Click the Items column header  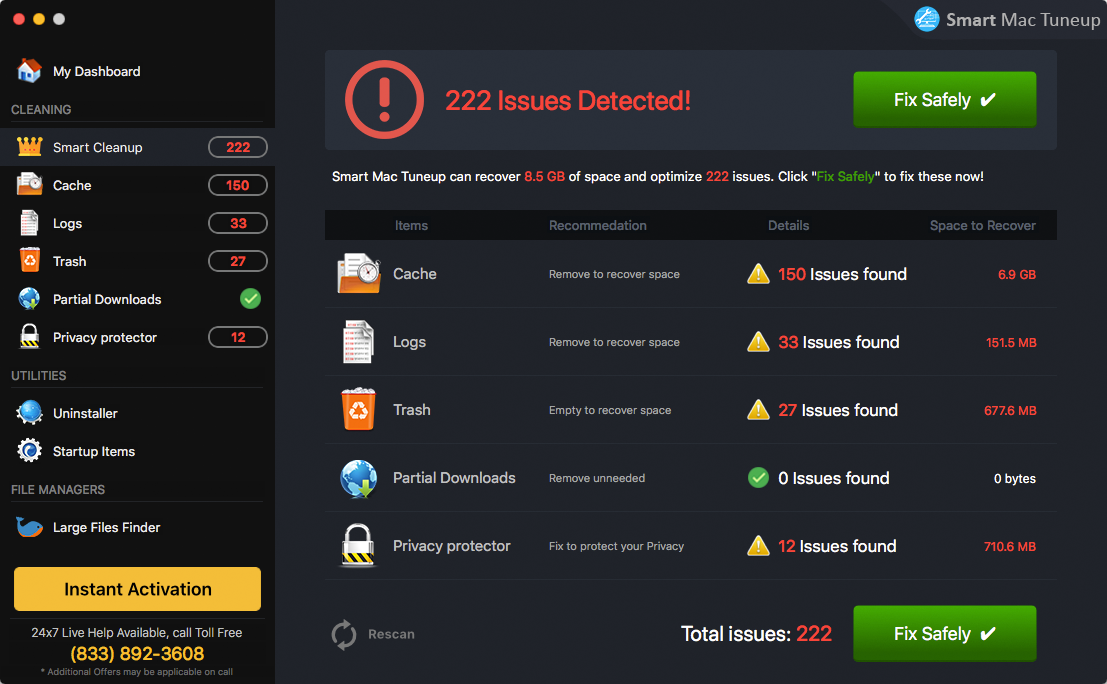[411, 225]
